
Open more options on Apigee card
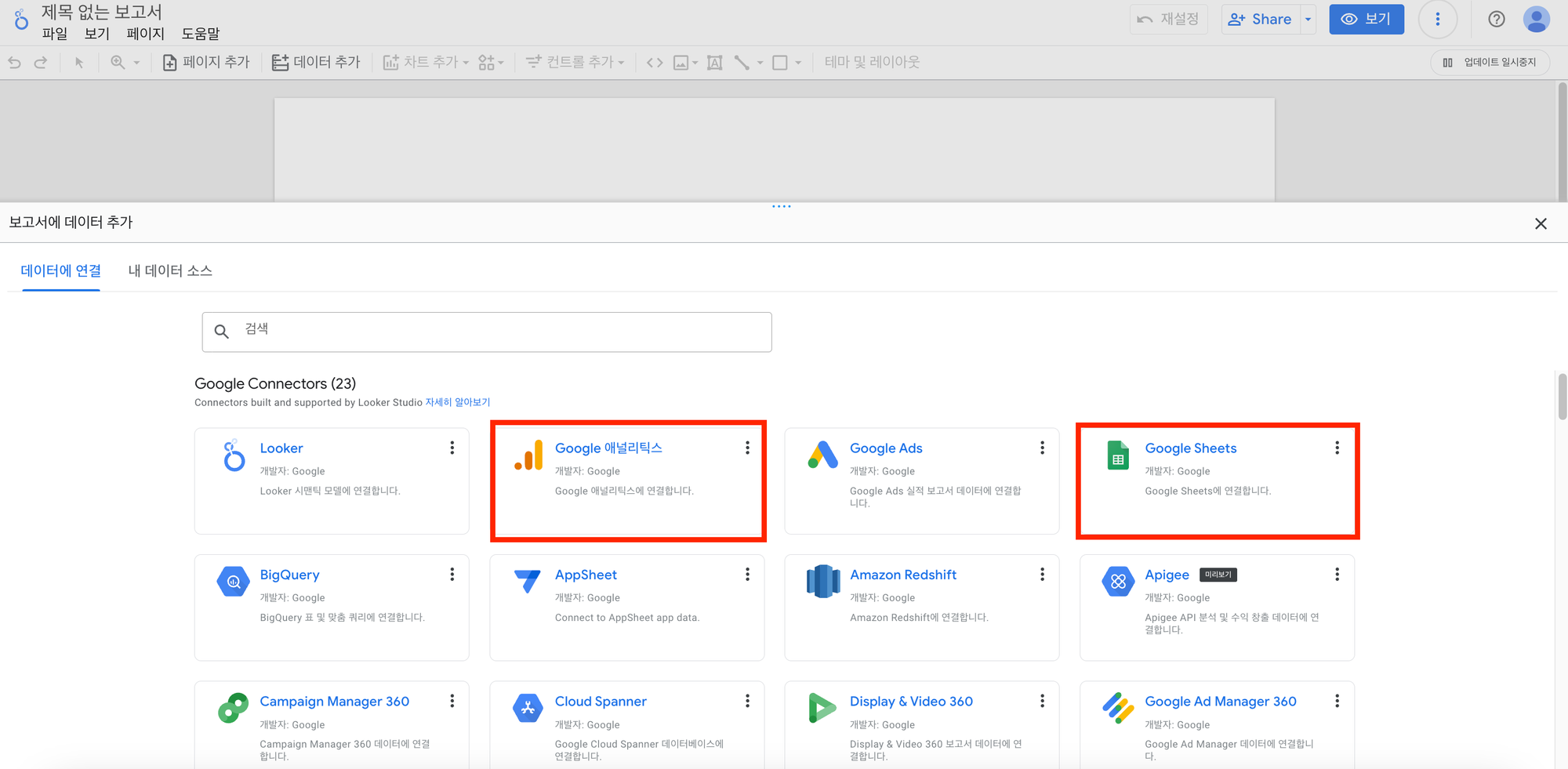[1337, 575]
